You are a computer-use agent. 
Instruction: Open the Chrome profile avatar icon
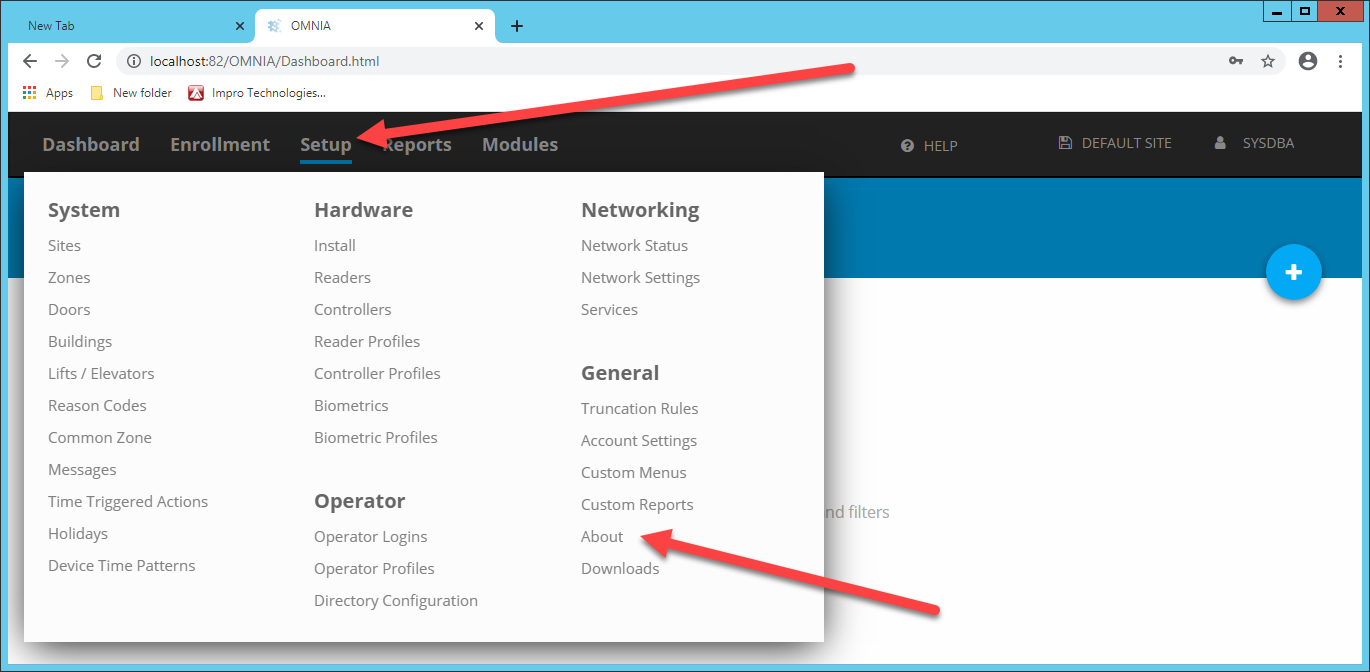point(1307,61)
